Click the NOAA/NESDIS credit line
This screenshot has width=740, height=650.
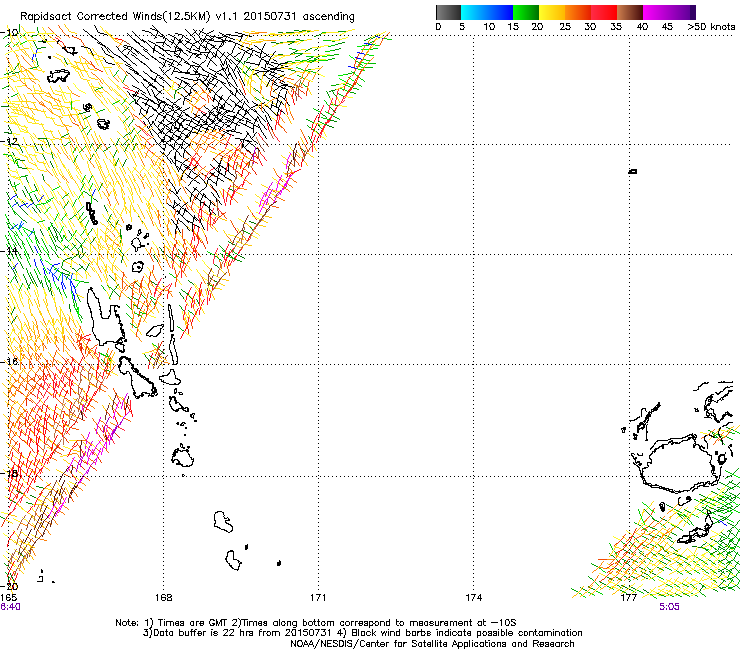432,644
